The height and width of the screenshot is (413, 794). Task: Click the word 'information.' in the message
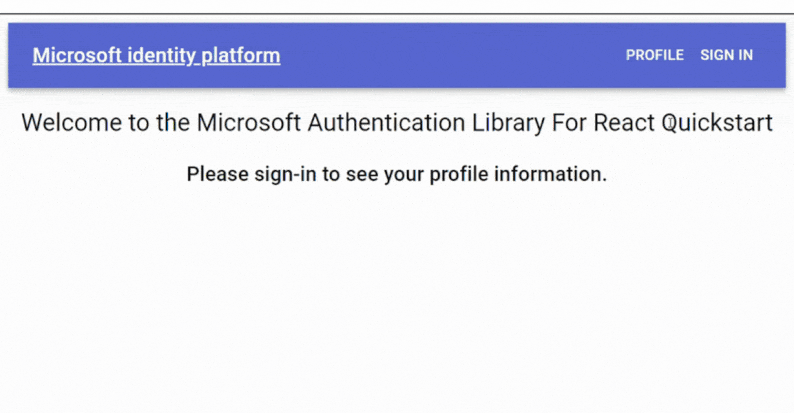[x=550, y=174]
